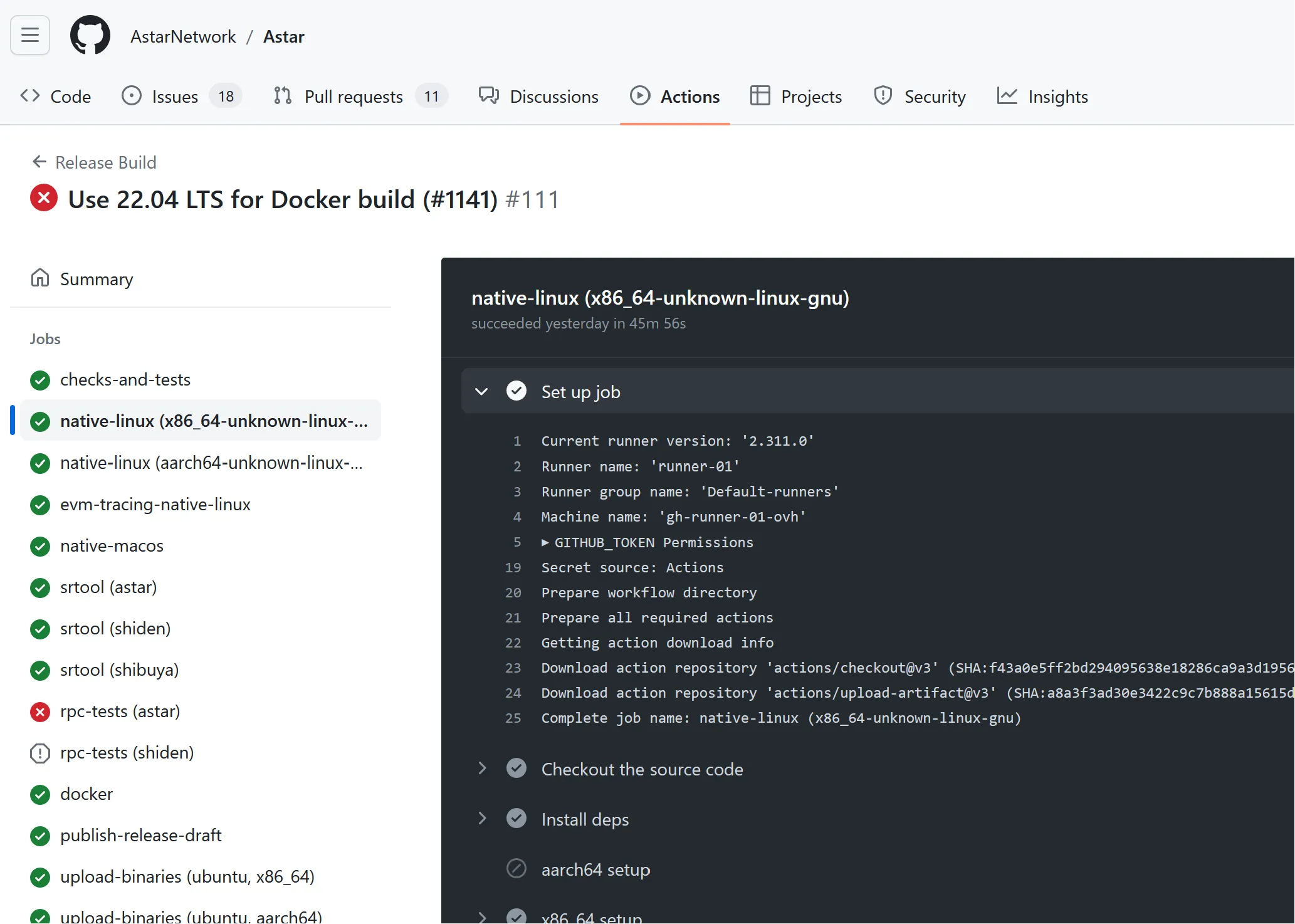Expand the Install deps step
This screenshot has height=924, width=1295.
pos(481,819)
